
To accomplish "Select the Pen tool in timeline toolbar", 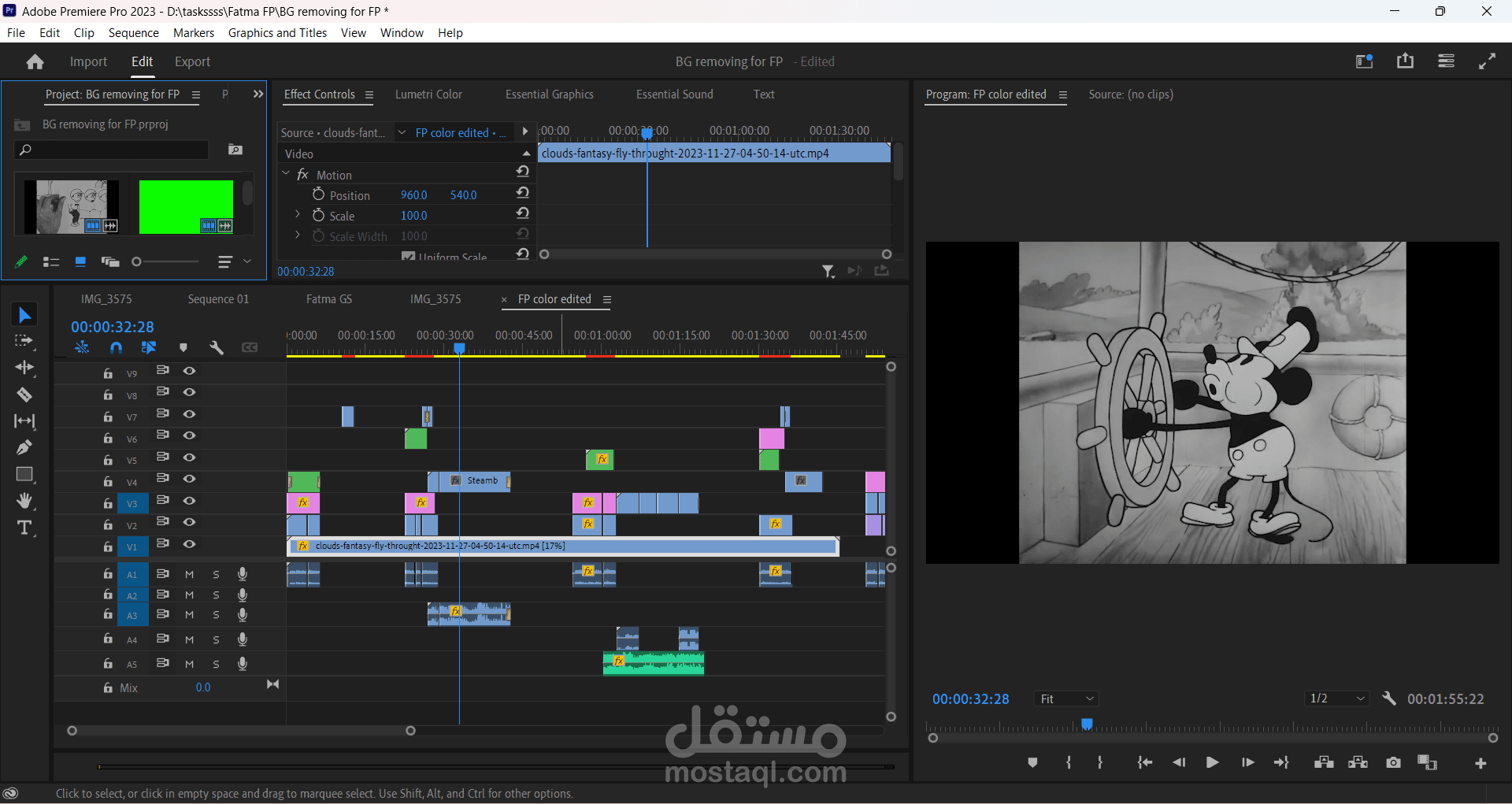I will [24, 447].
